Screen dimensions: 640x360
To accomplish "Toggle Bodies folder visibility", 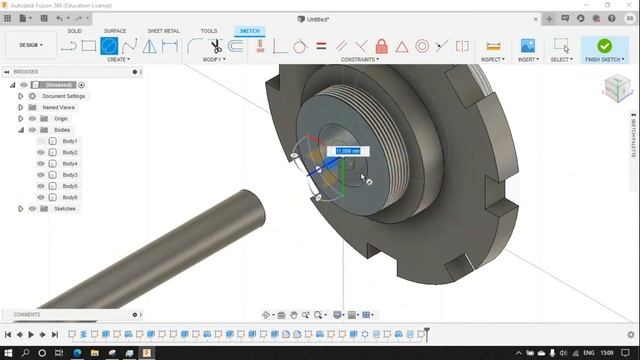I will [x=32, y=130].
